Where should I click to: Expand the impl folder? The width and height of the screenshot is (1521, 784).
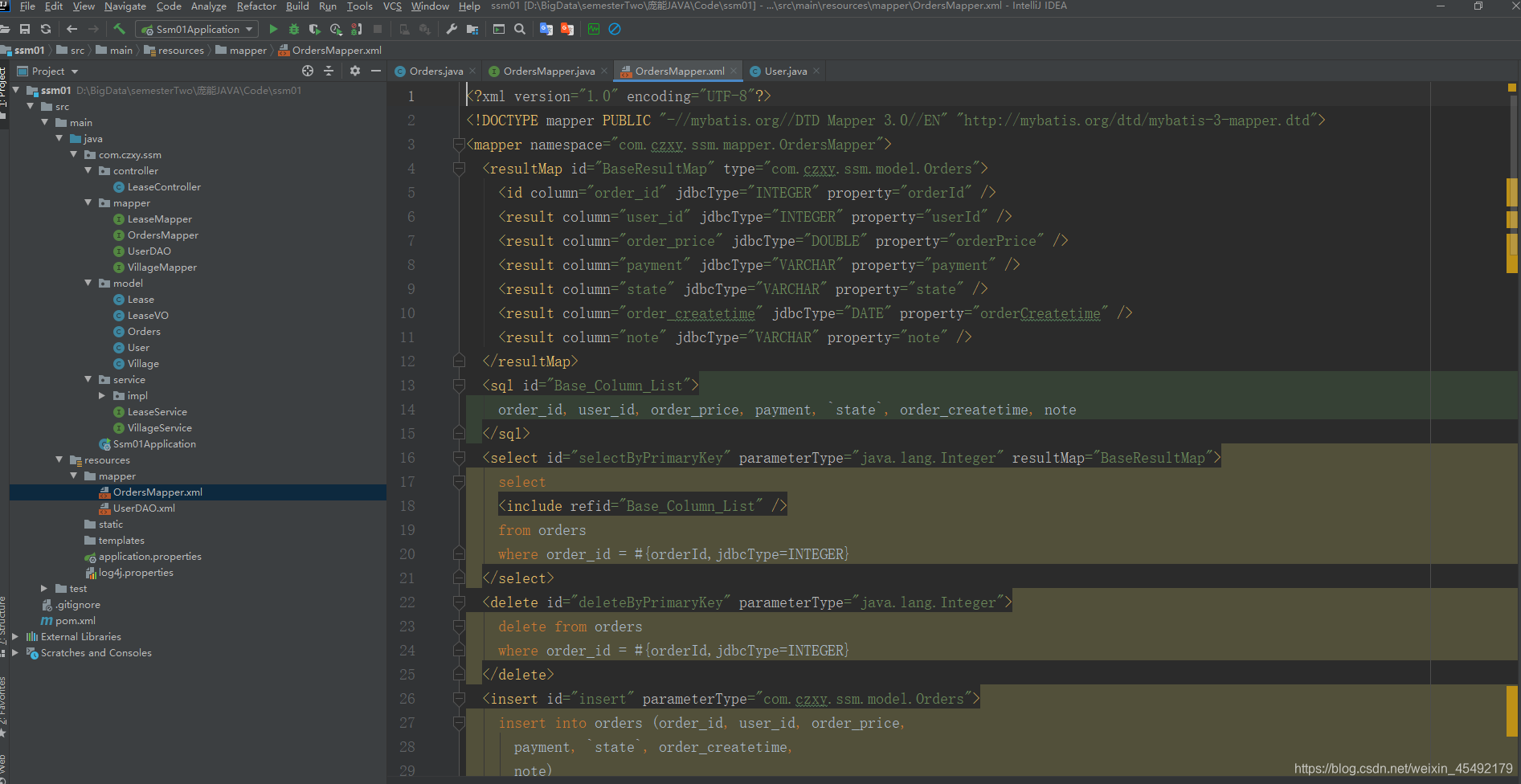pos(102,395)
